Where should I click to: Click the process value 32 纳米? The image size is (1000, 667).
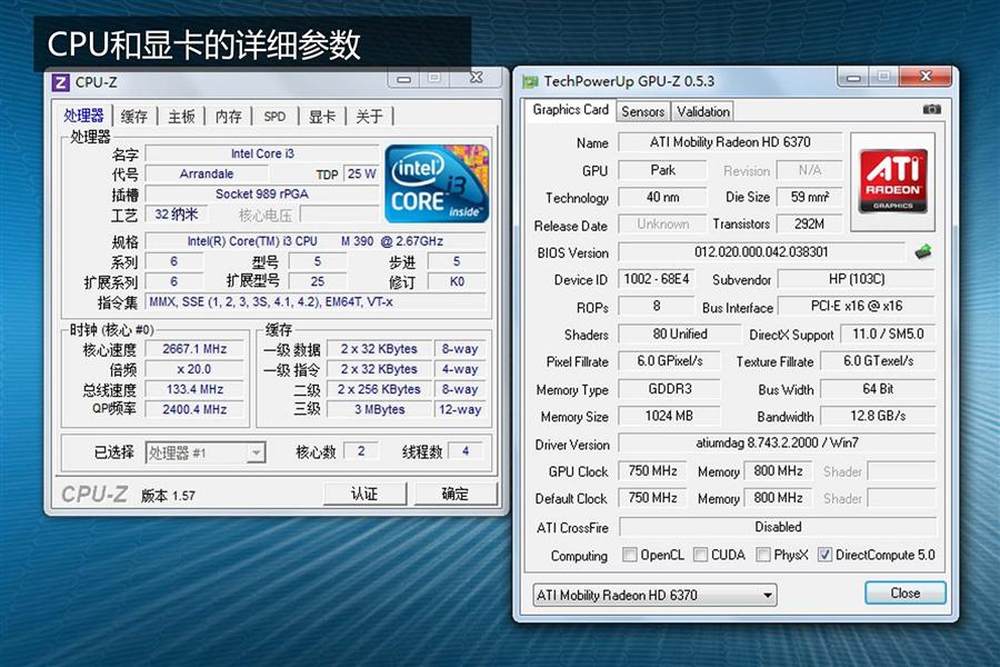[x=176, y=214]
